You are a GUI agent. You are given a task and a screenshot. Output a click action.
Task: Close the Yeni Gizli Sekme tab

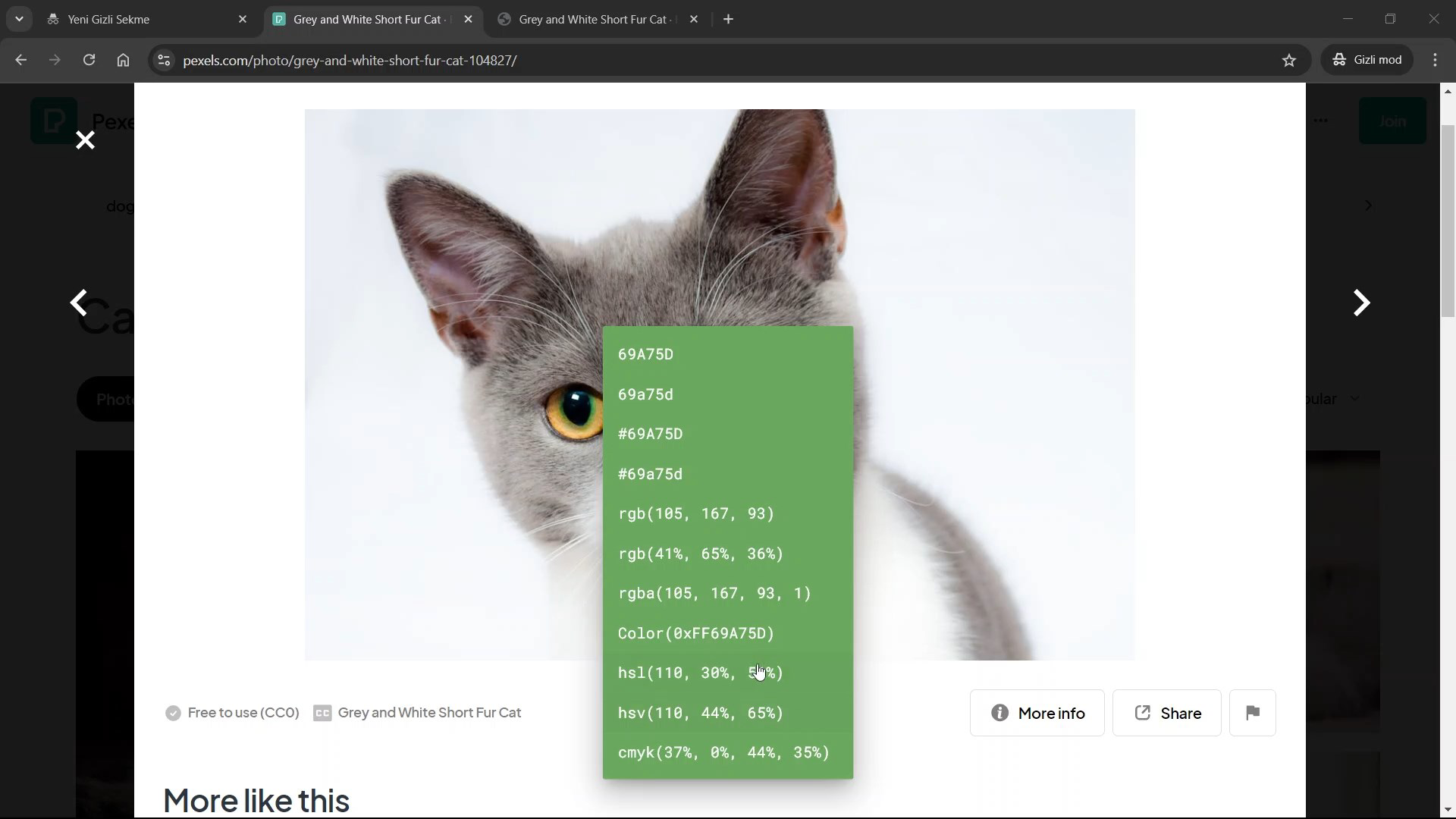[x=243, y=20]
